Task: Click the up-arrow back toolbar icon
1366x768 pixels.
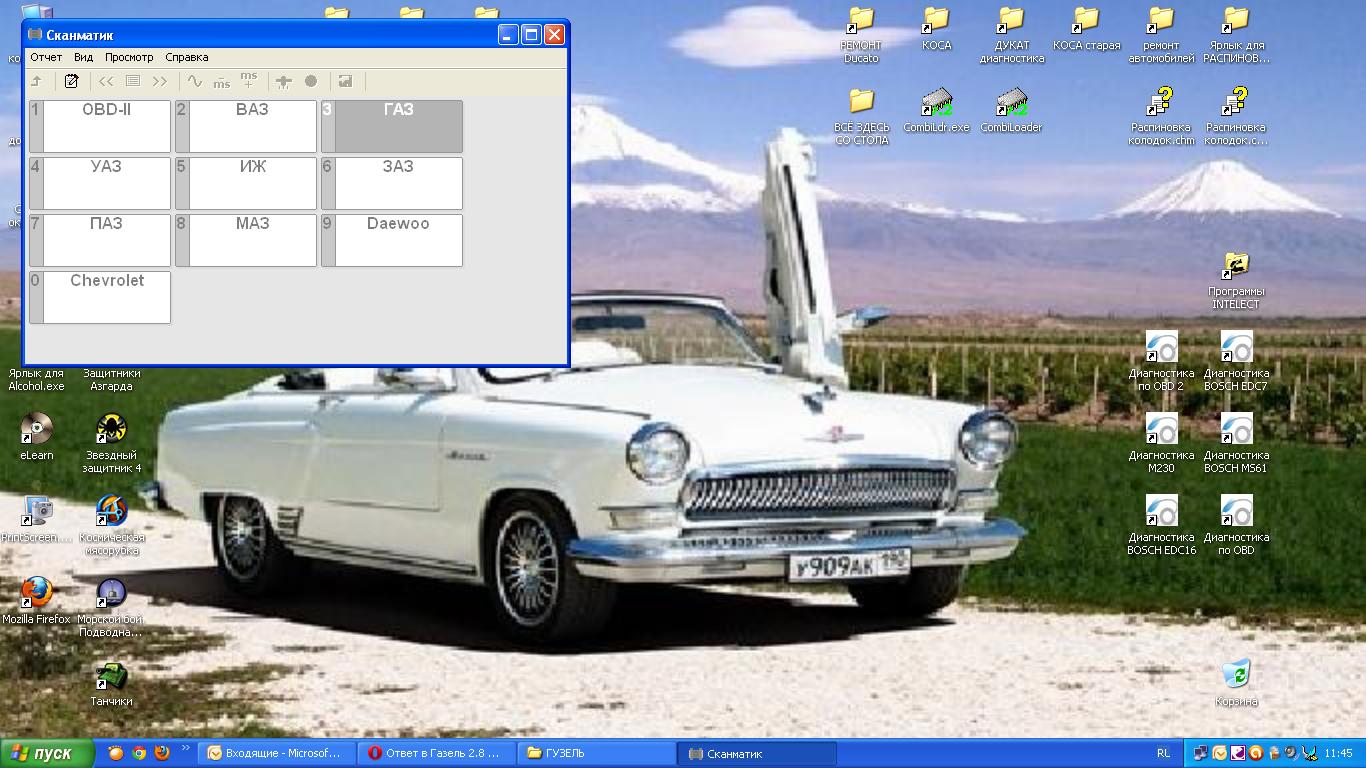Action: 37,82
